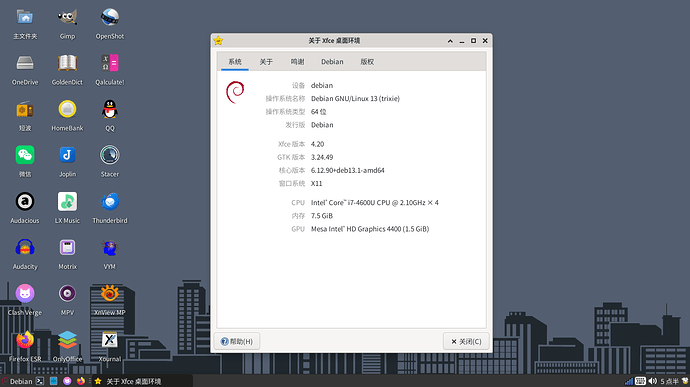
Task: Select 关于 Xfce 桌面环境 taskbar window button
Action: coord(142,381)
